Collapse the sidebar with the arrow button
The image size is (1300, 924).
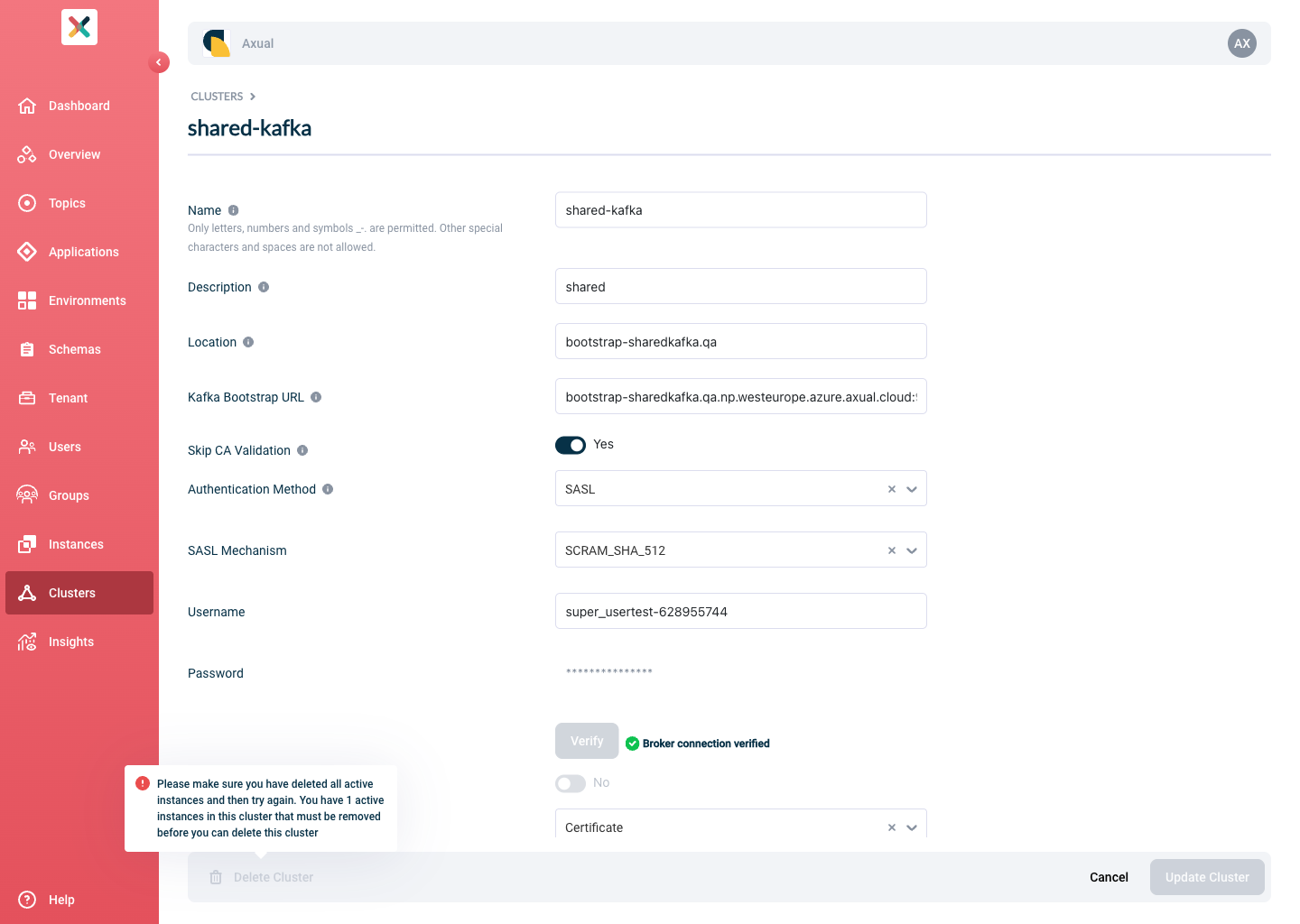point(159,62)
